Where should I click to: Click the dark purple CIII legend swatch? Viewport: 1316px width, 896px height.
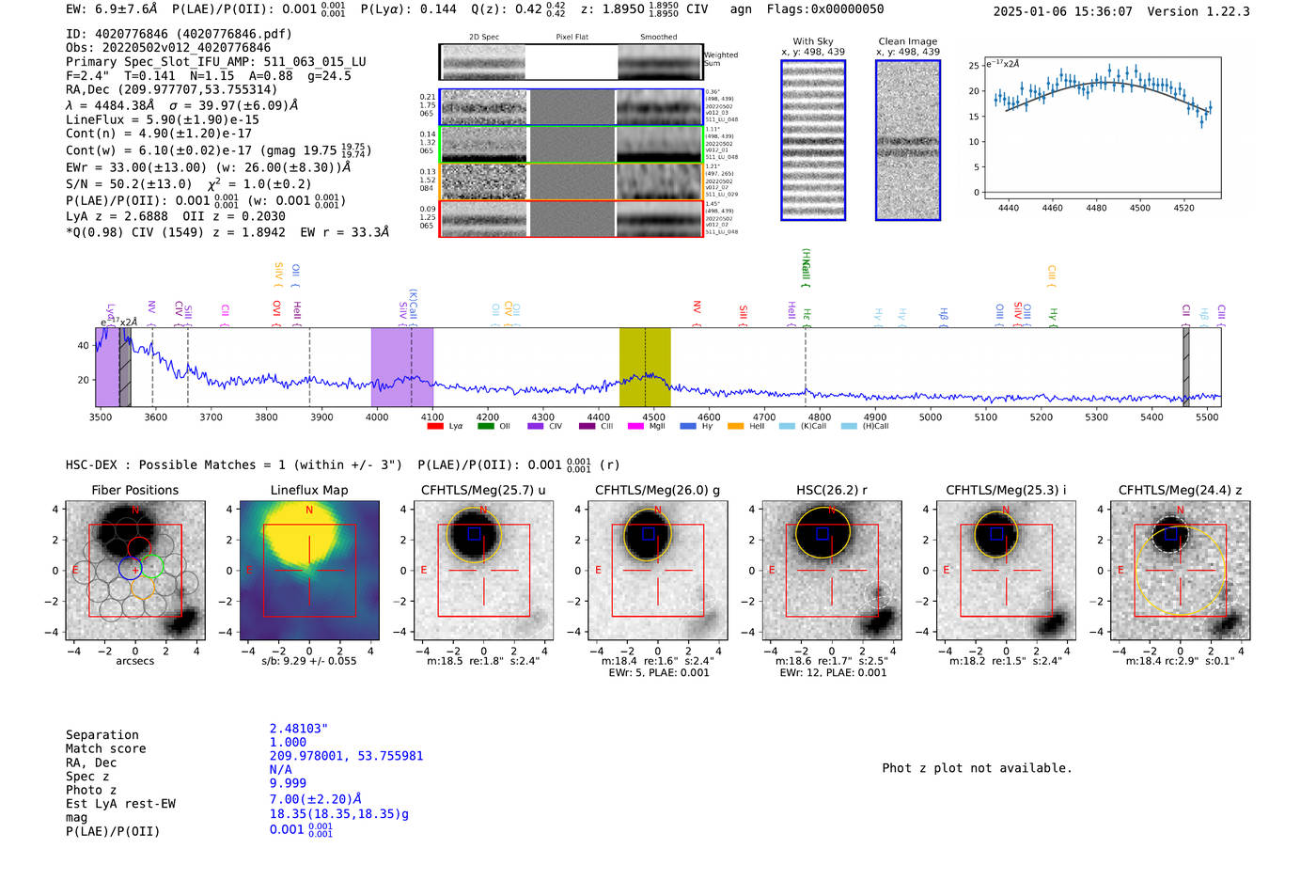pyautogui.click(x=587, y=427)
